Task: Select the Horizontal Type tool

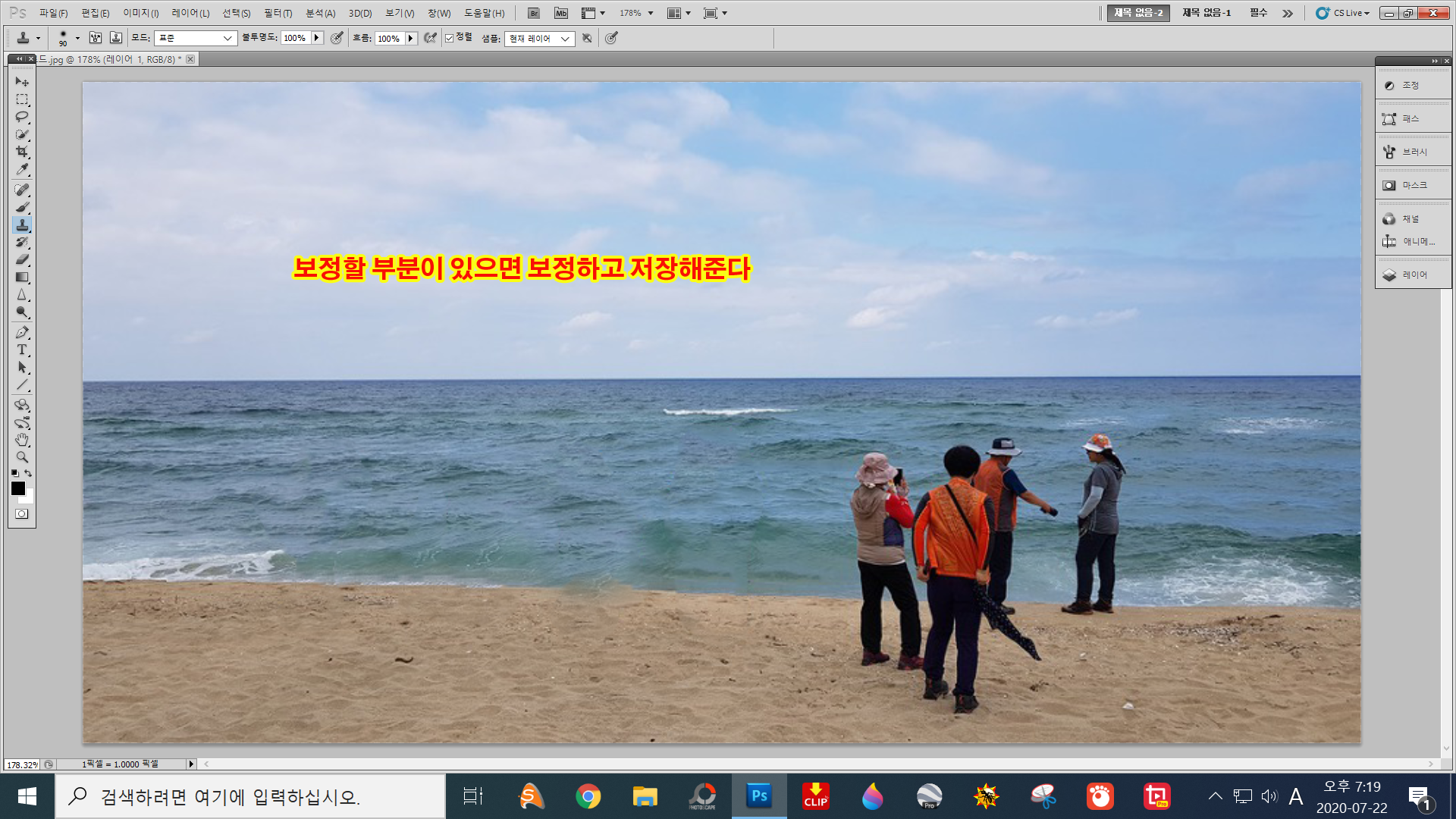Action: [22, 350]
